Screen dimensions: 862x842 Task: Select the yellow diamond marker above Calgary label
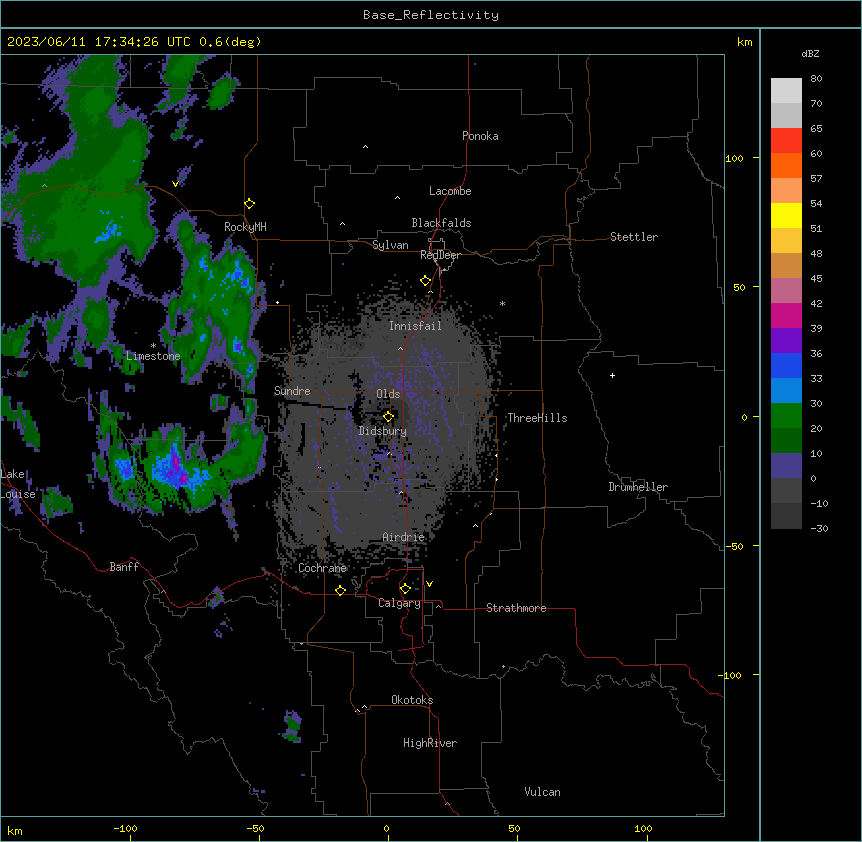(x=405, y=589)
